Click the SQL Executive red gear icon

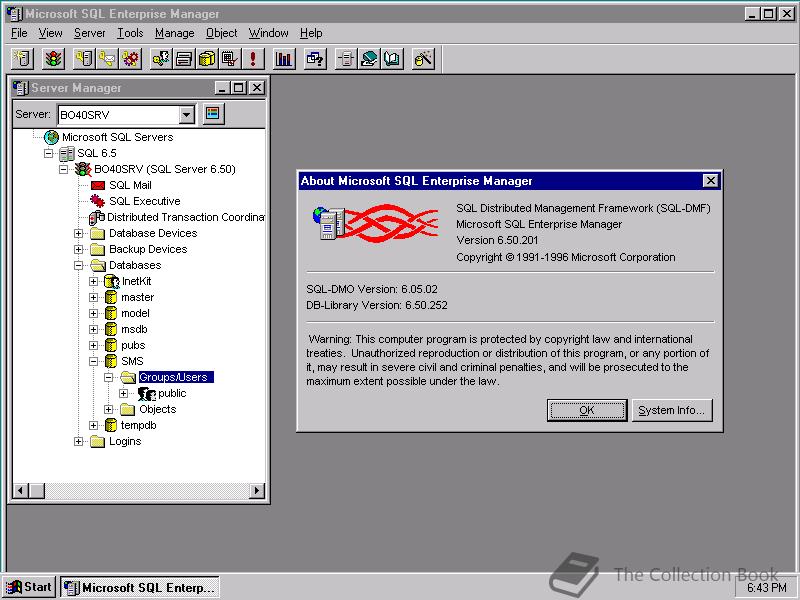point(97,201)
